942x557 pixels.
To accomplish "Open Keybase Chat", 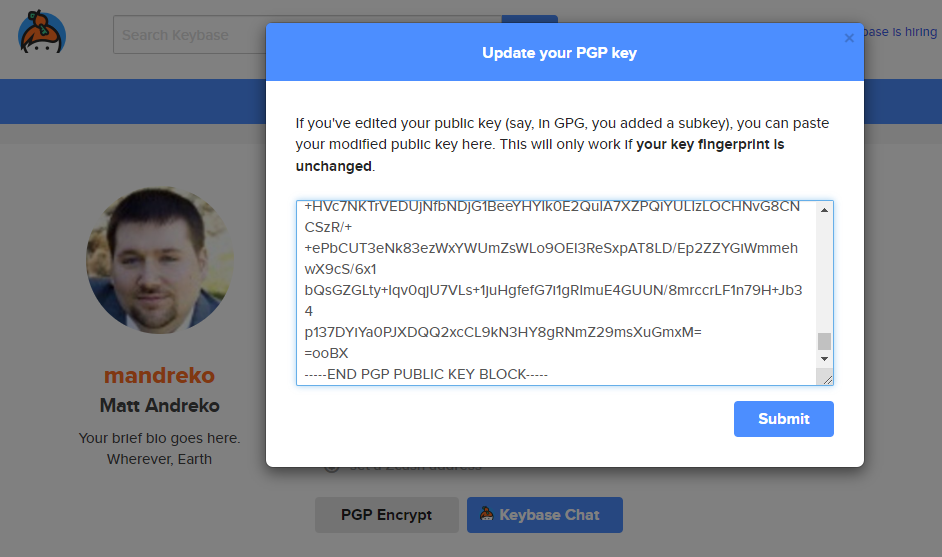I will 545,515.
